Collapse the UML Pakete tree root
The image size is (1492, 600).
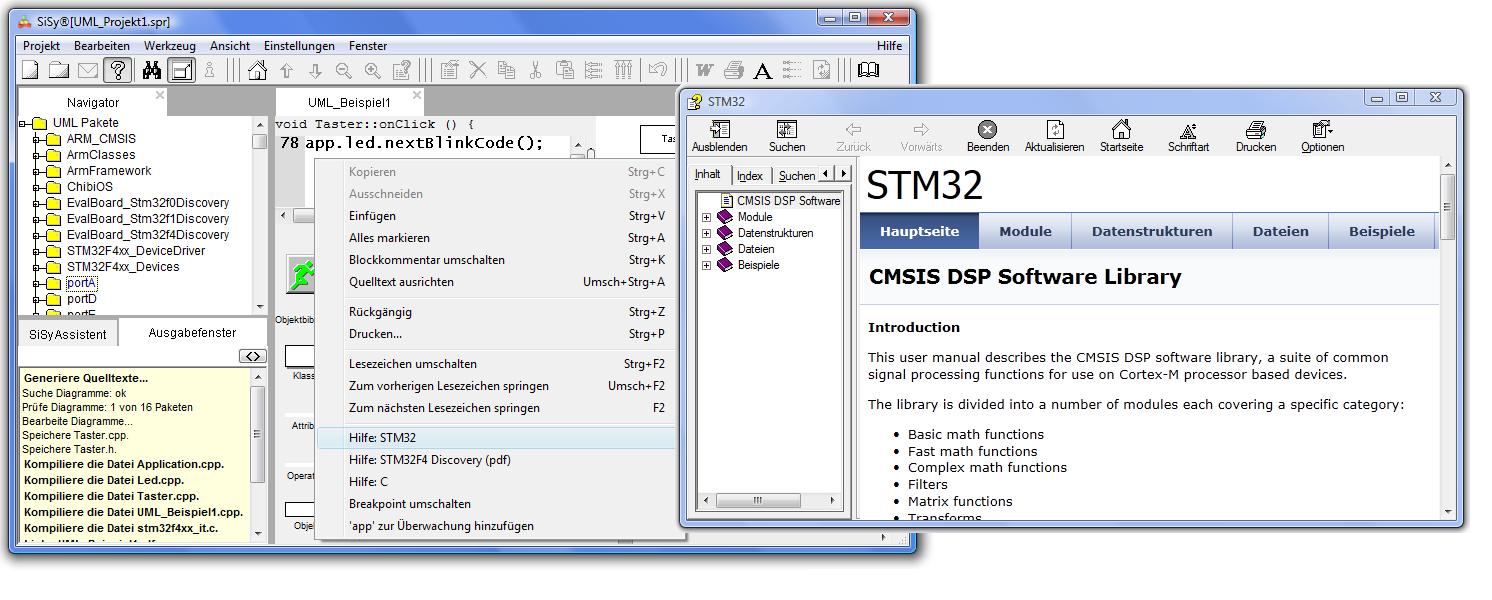[23, 124]
